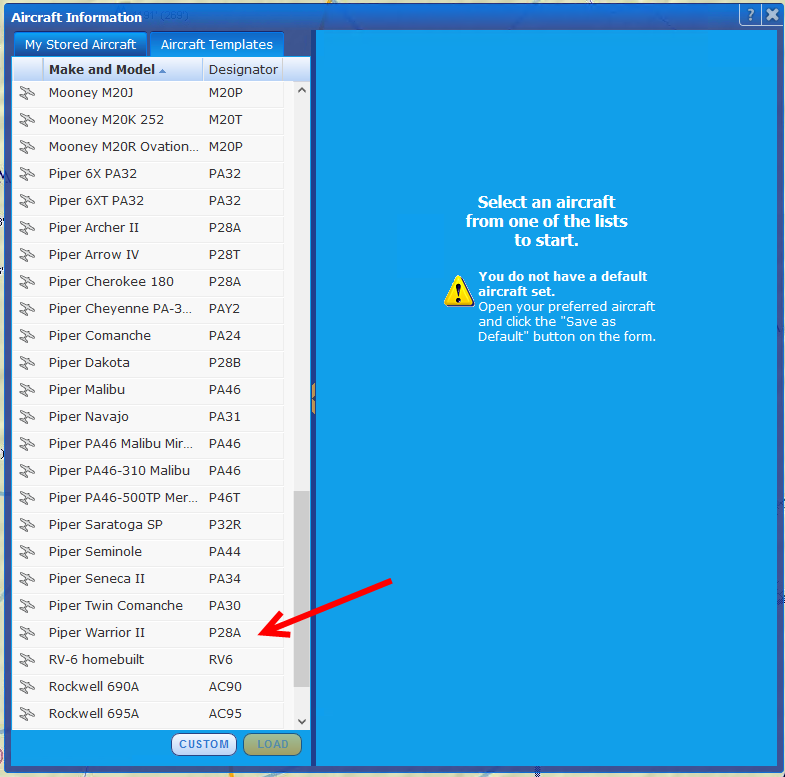
Task: Switch to Aircraft Templates tab
Action: click(217, 45)
